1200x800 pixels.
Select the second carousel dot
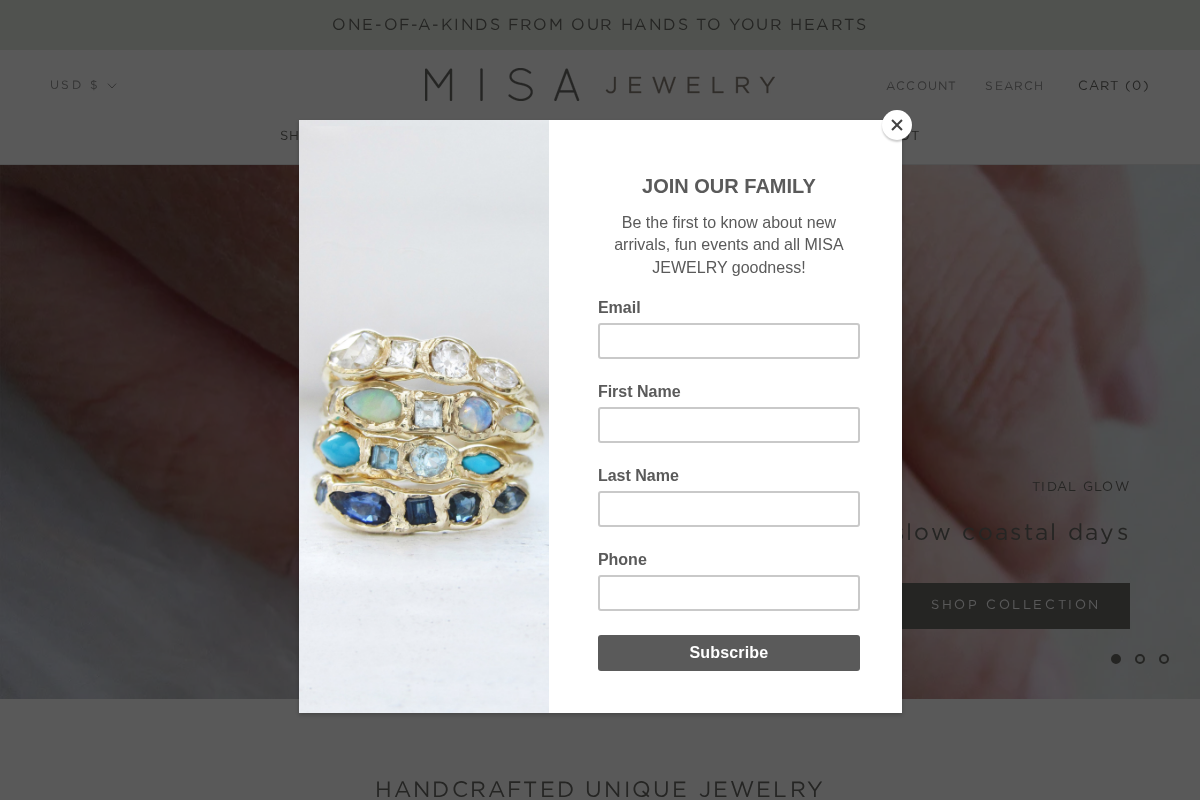[1140, 659]
